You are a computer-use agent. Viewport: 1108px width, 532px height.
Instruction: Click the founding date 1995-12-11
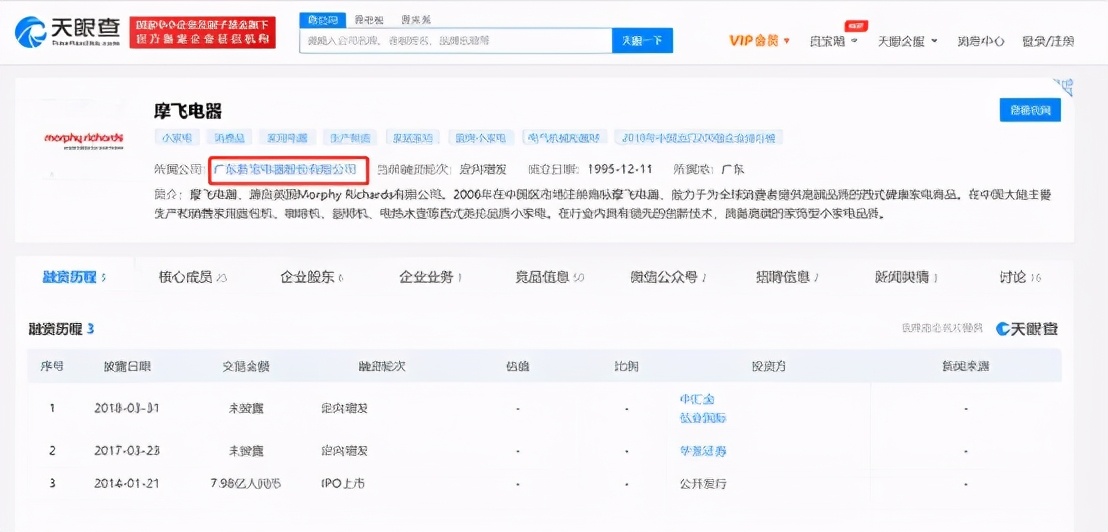(620, 170)
